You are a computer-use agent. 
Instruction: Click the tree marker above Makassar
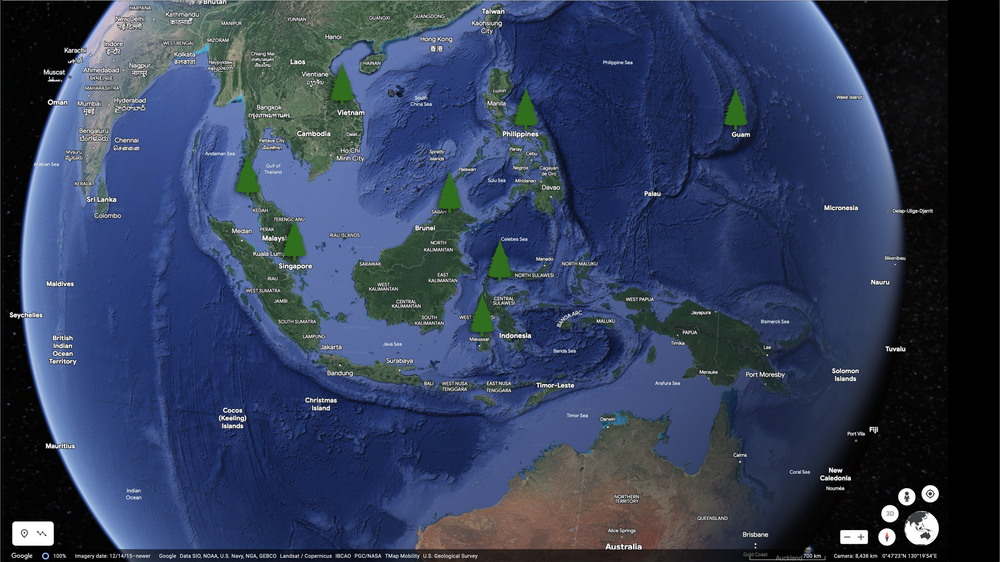482,315
